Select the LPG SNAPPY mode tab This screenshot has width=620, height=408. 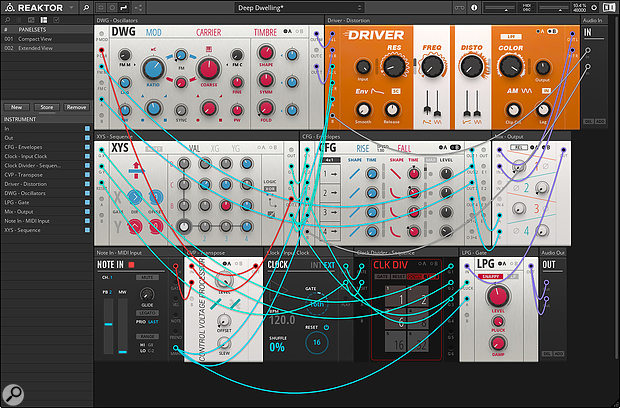(491, 276)
